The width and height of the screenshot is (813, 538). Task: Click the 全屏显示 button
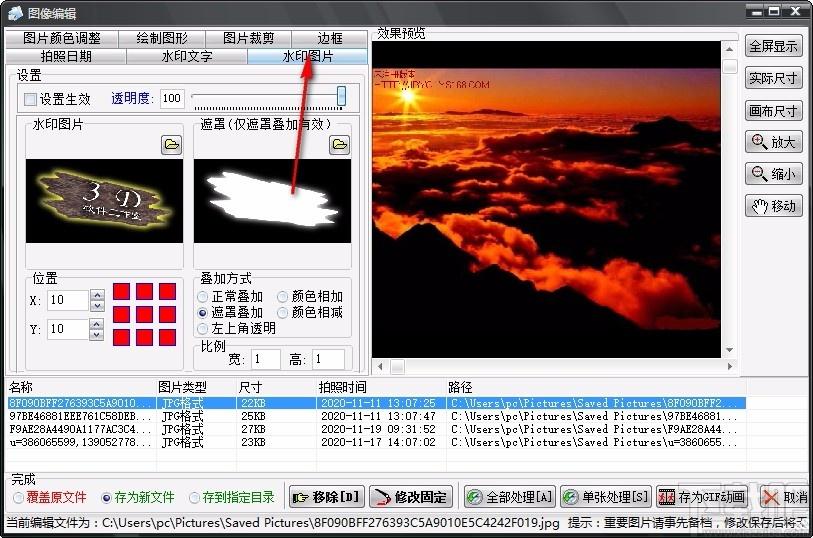(774, 46)
